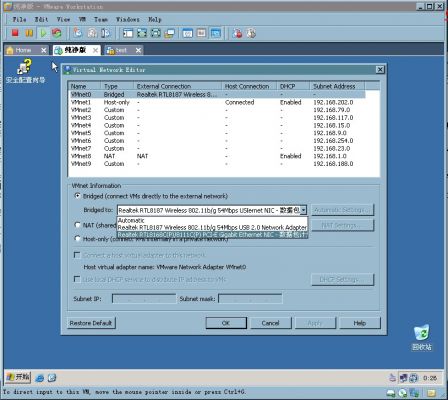Toggle Connect a host virtual adapter checkbox
This screenshot has height=400, width=448.
click(x=77, y=255)
